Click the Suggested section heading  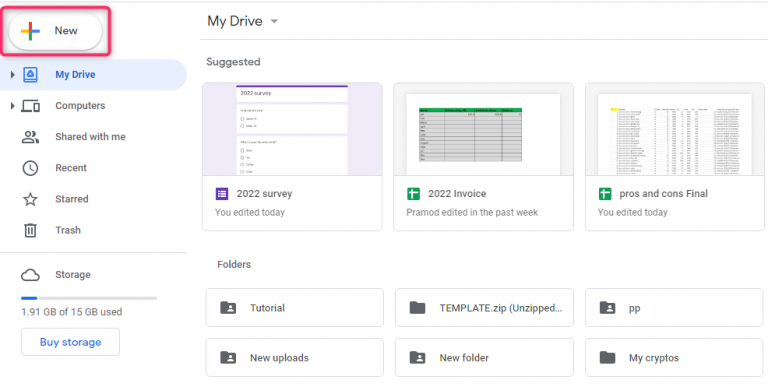[233, 62]
